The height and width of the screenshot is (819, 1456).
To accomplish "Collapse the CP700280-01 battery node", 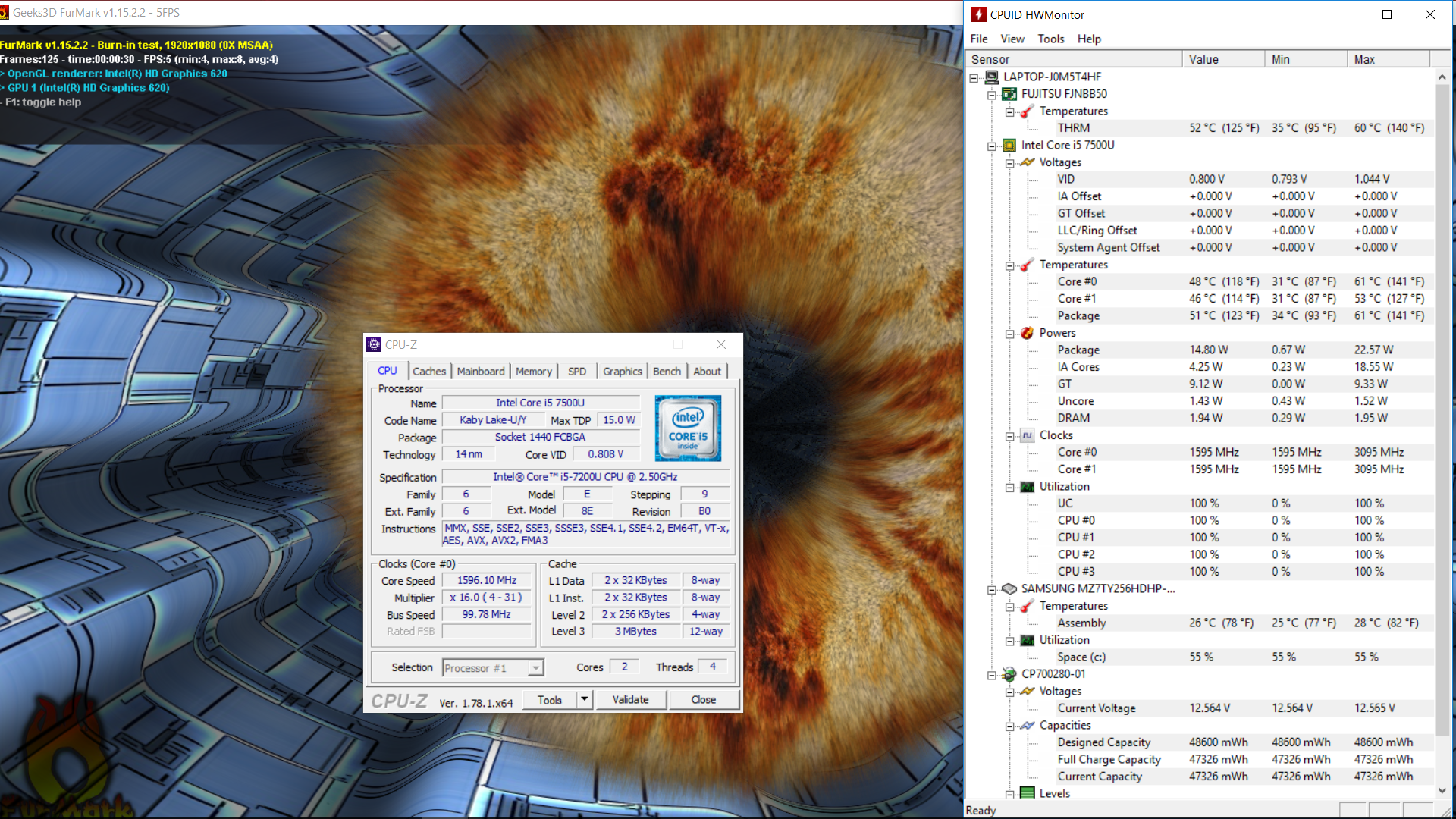I will click(992, 675).
